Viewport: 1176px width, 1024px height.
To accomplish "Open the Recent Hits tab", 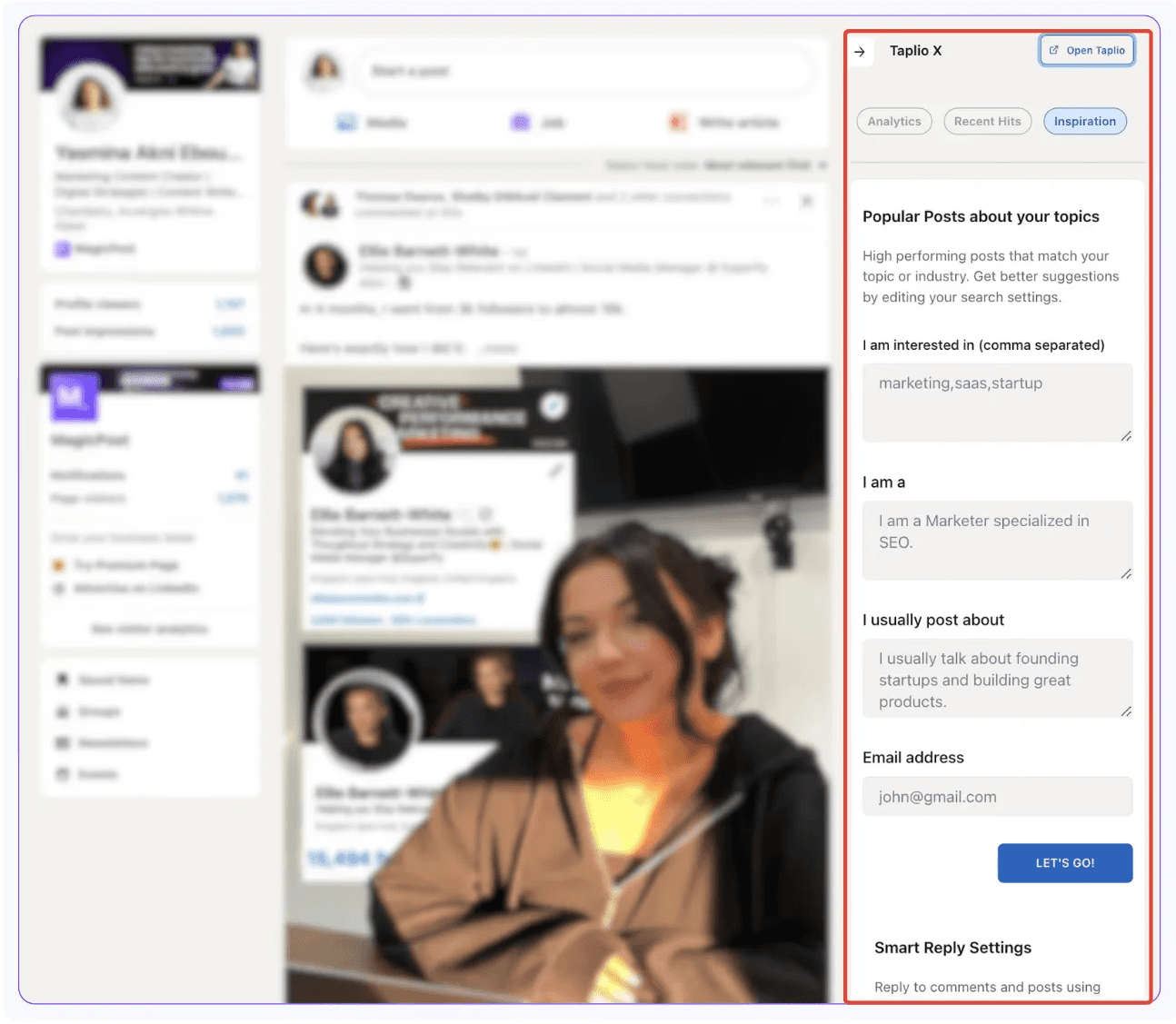I will [x=988, y=122].
